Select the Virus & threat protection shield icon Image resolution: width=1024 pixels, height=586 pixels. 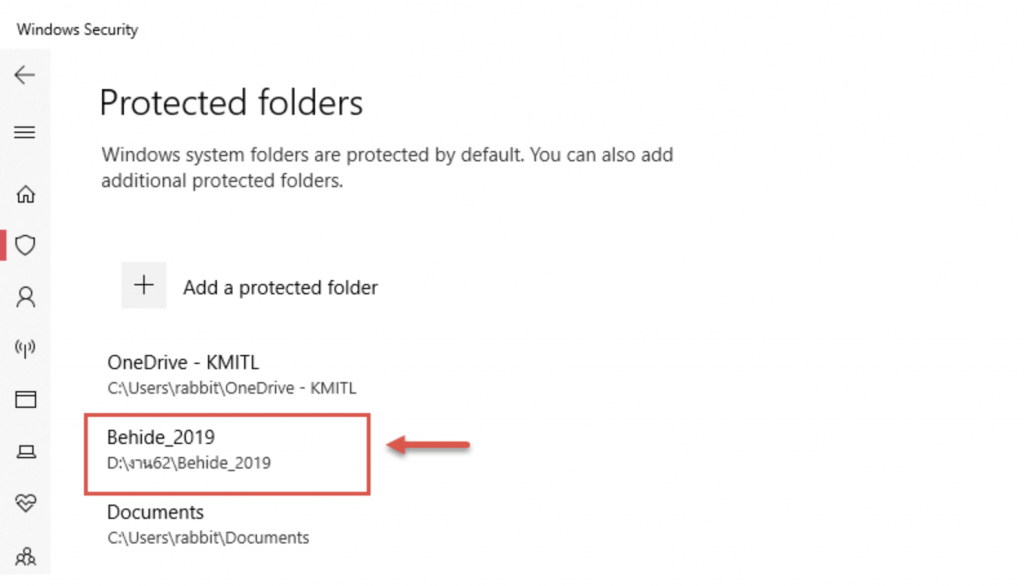[x=25, y=245]
